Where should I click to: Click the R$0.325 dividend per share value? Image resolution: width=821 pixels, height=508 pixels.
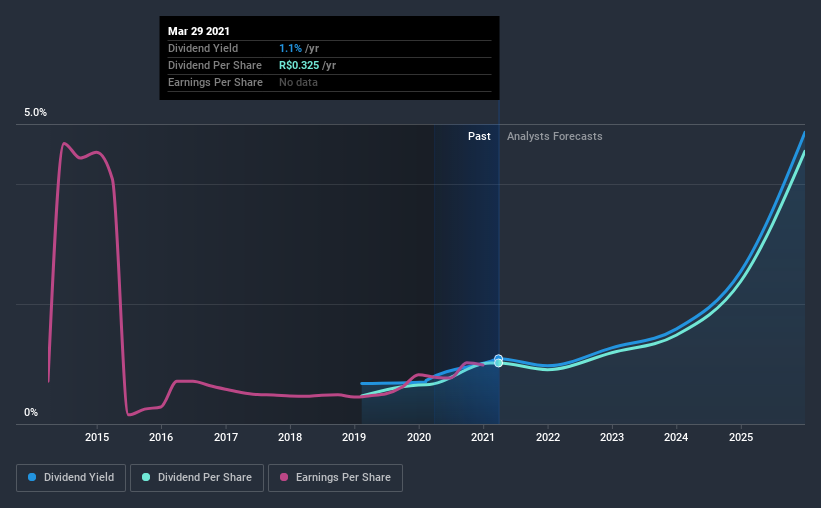click(x=299, y=65)
